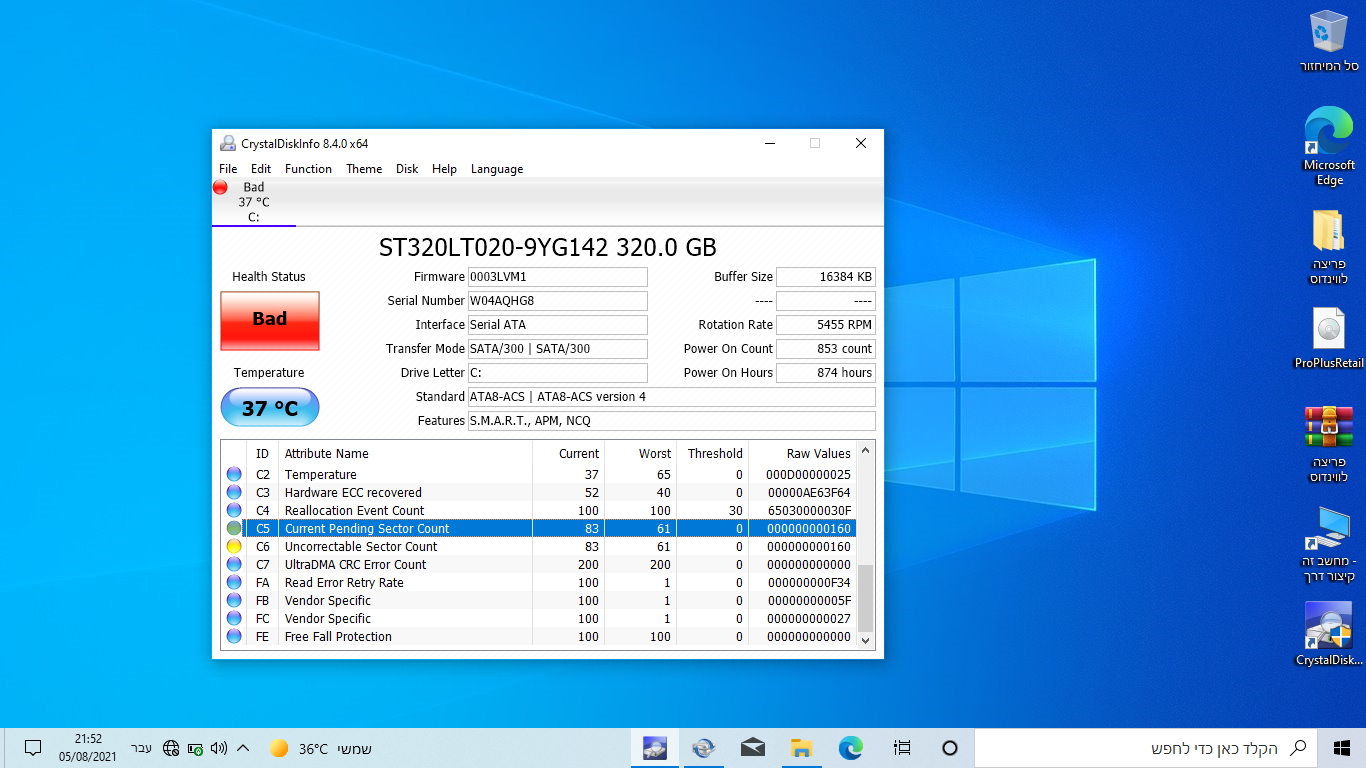The width and height of the screenshot is (1366, 768).
Task: Click the 37 °C temperature button
Action: coord(270,408)
